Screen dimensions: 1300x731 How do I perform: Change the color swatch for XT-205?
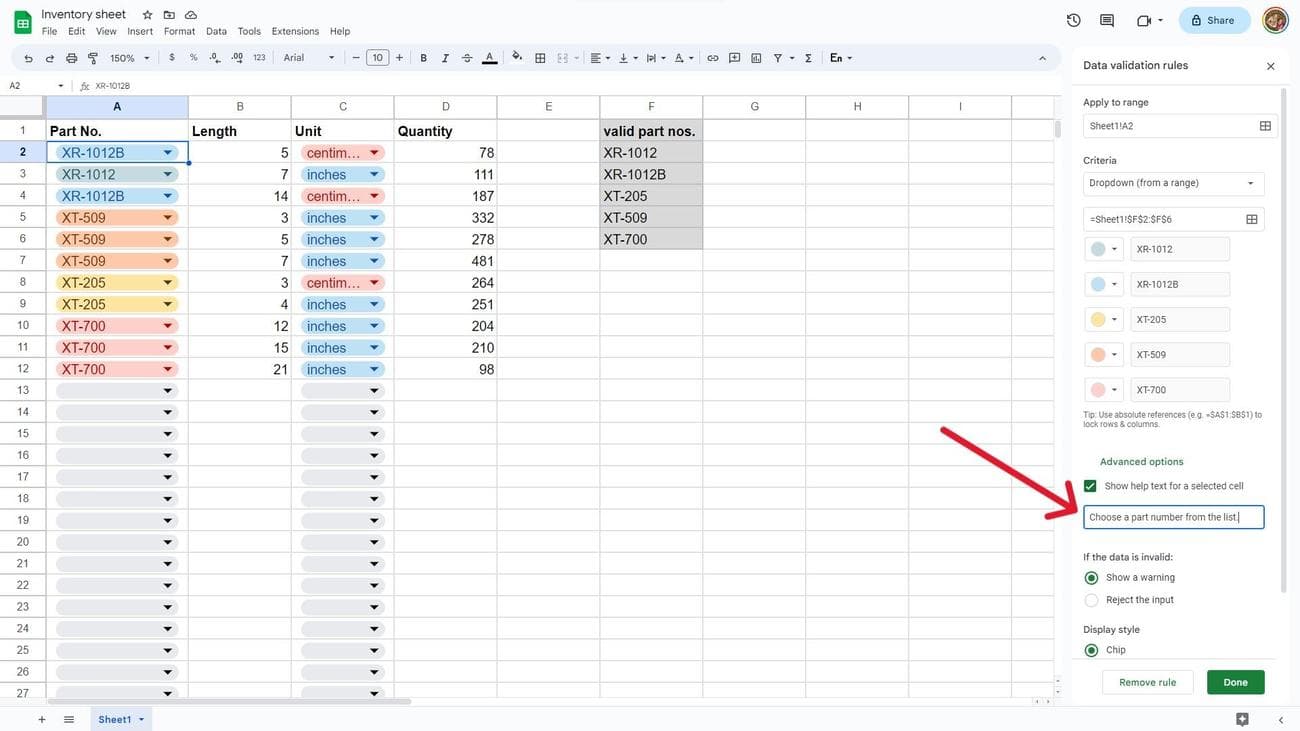[1104, 320]
